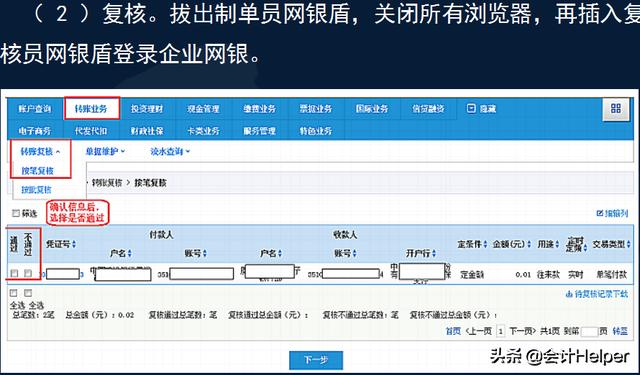Open the 账户查询 menu tab
Viewport: 640px width, 375px height.
point(35,109)
